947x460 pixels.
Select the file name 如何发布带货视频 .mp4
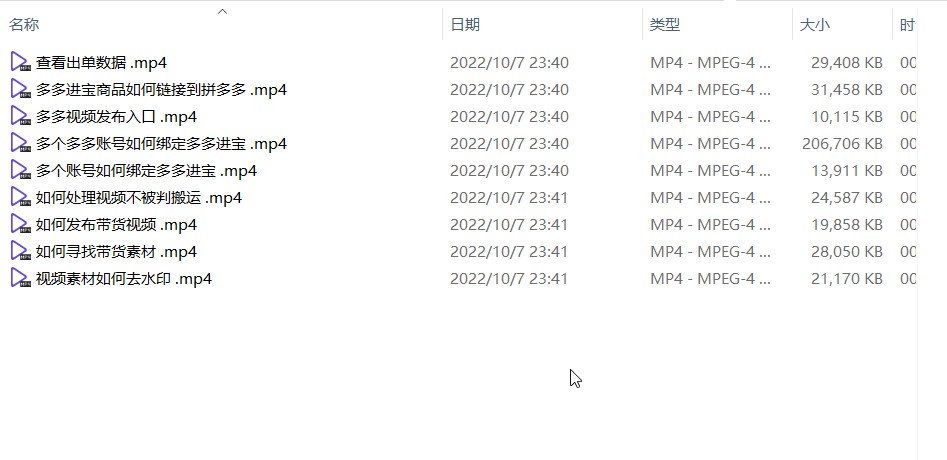click(117, 225)
